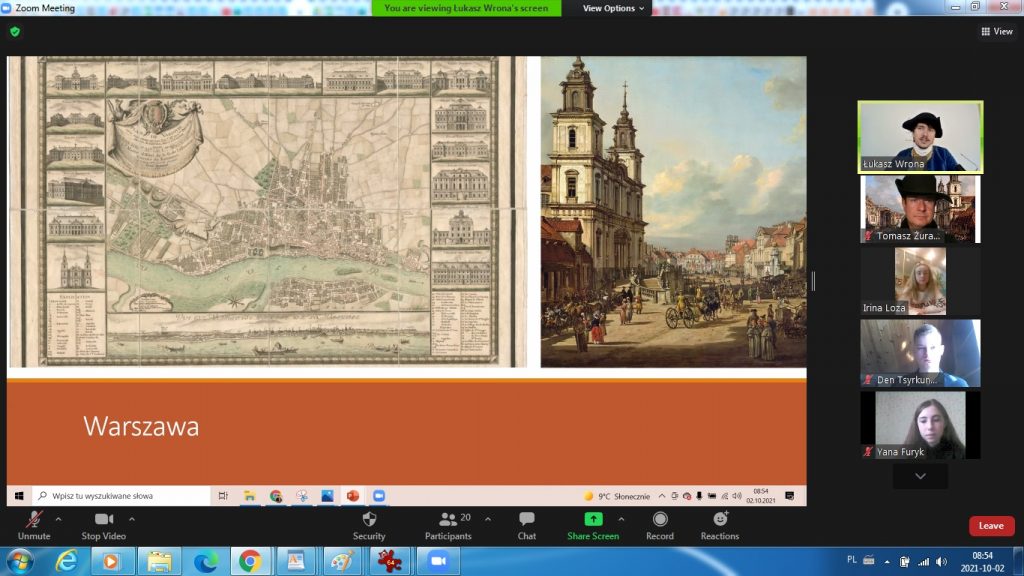Select Łukasz Wrona's video thumbnail

(920, 137)
